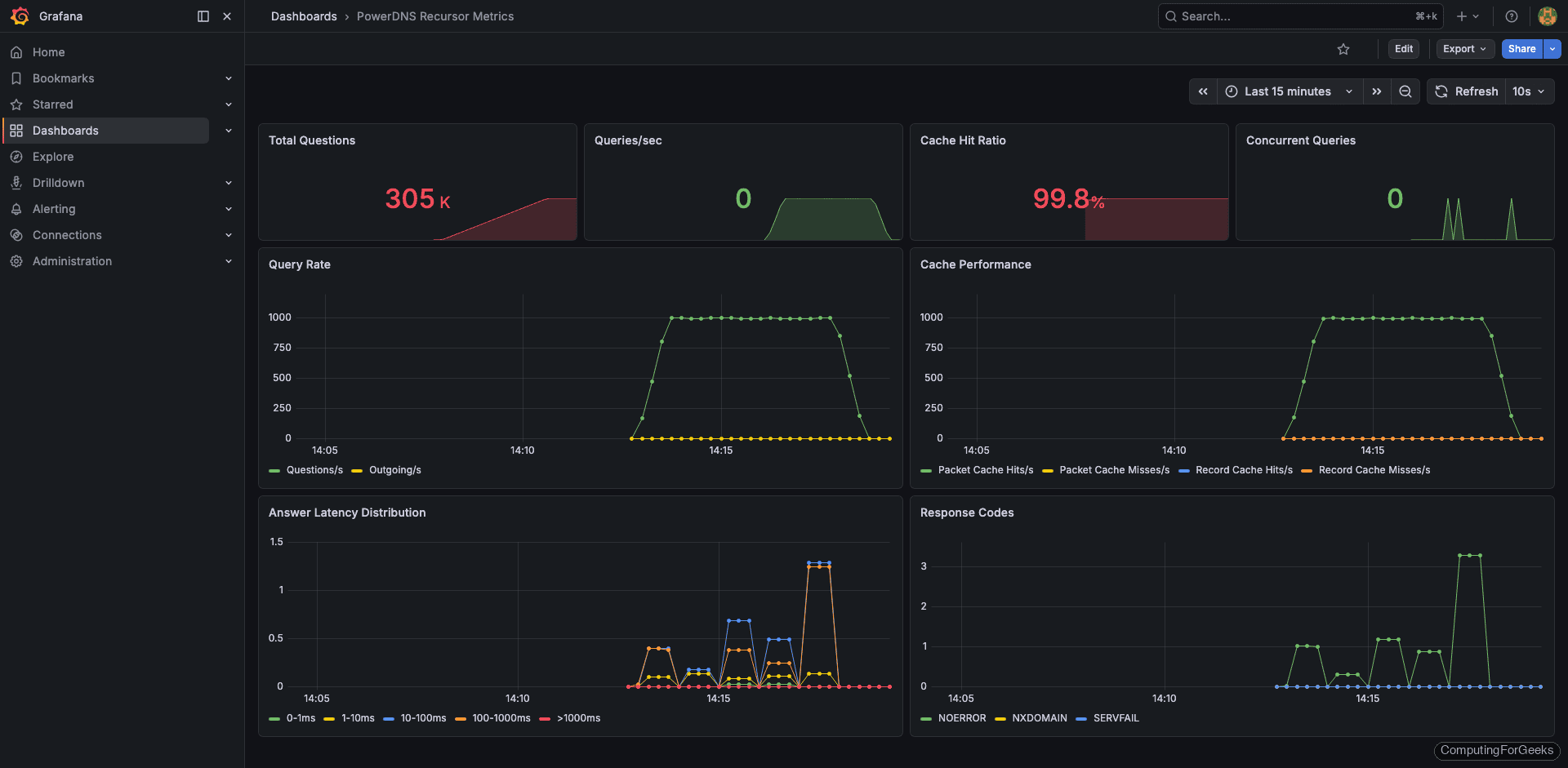Hide Packet Cache Hits/s in Cache Performance legend
Viewport: 1568px width, 768px height.
[x=985, y=470]
